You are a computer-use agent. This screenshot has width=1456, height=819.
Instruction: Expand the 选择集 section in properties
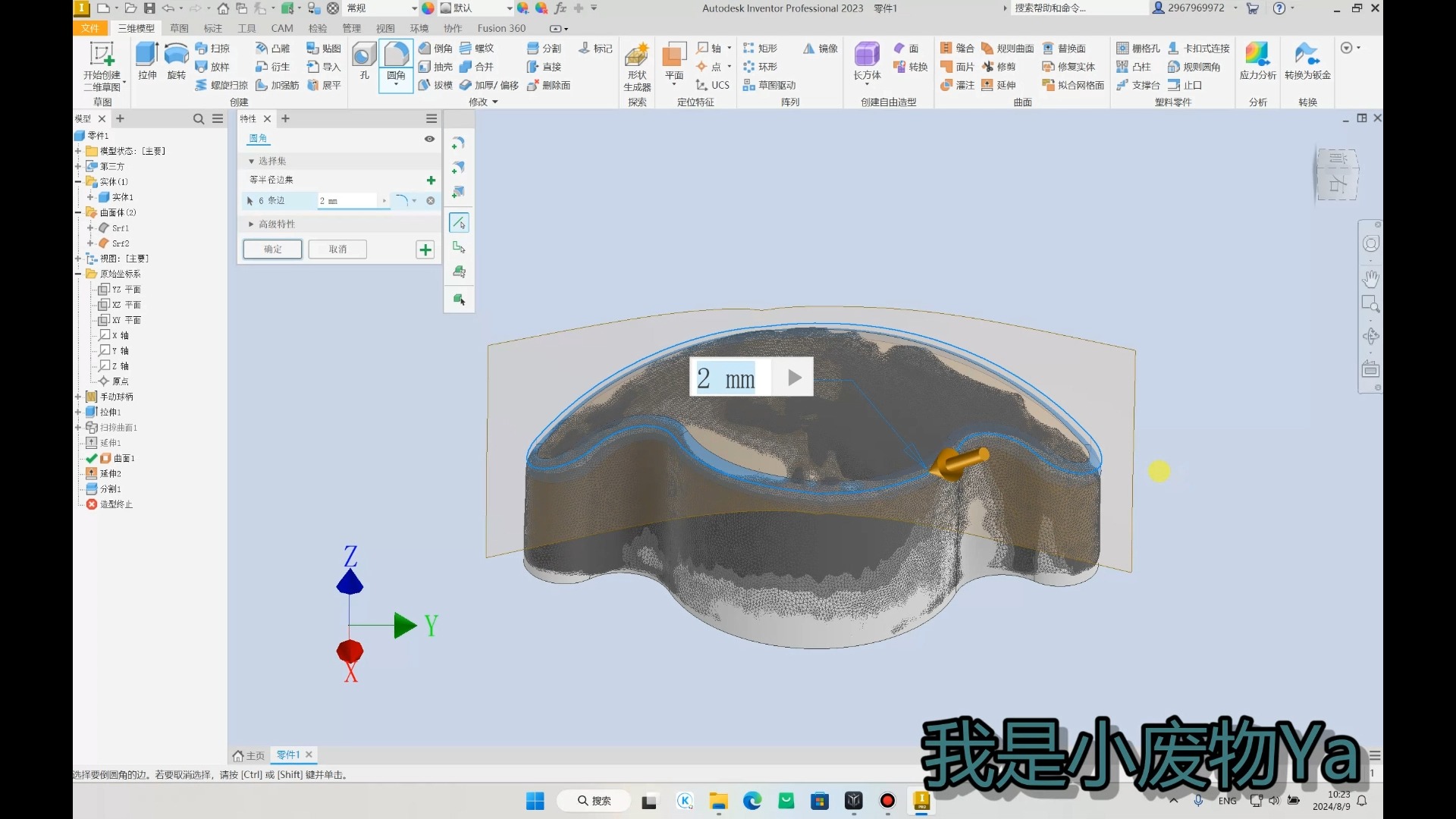[x=250, y=161]
